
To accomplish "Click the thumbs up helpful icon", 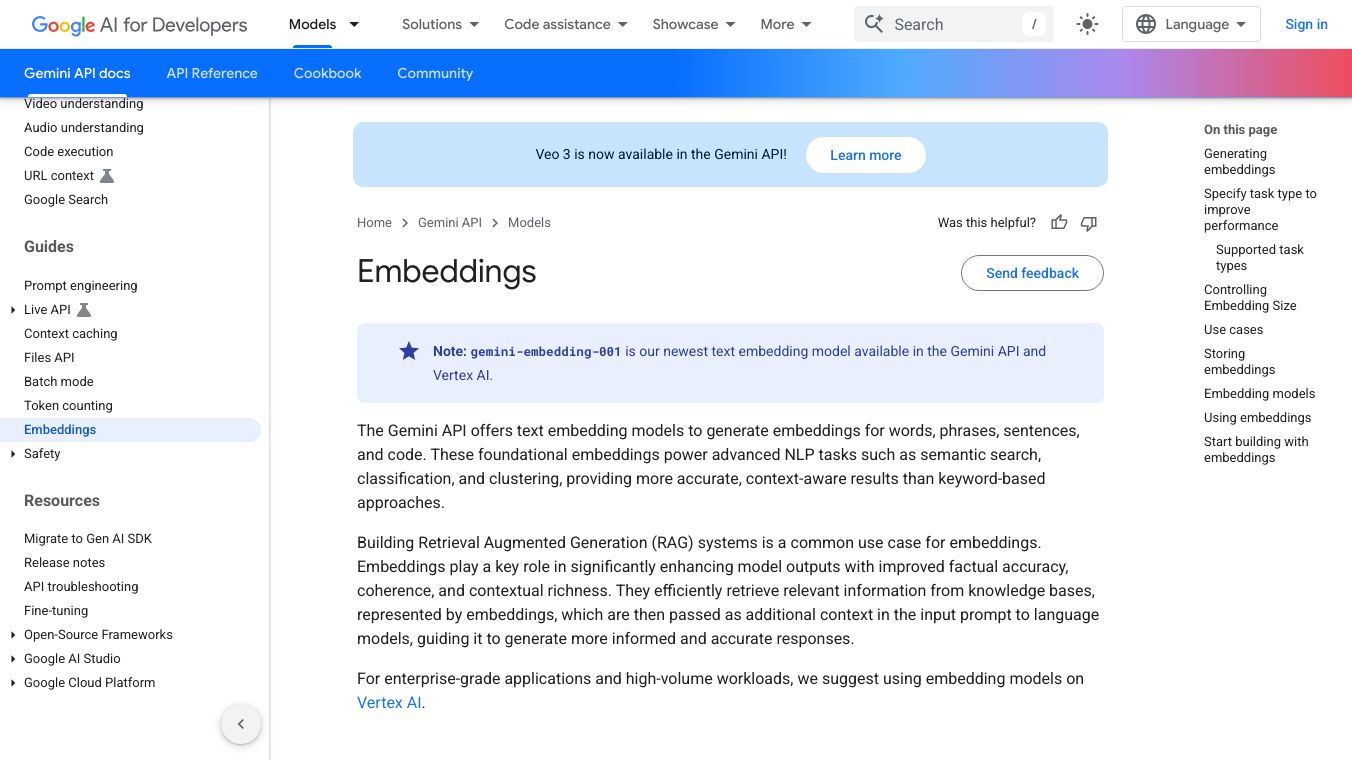I will [x=1059, y=223].
